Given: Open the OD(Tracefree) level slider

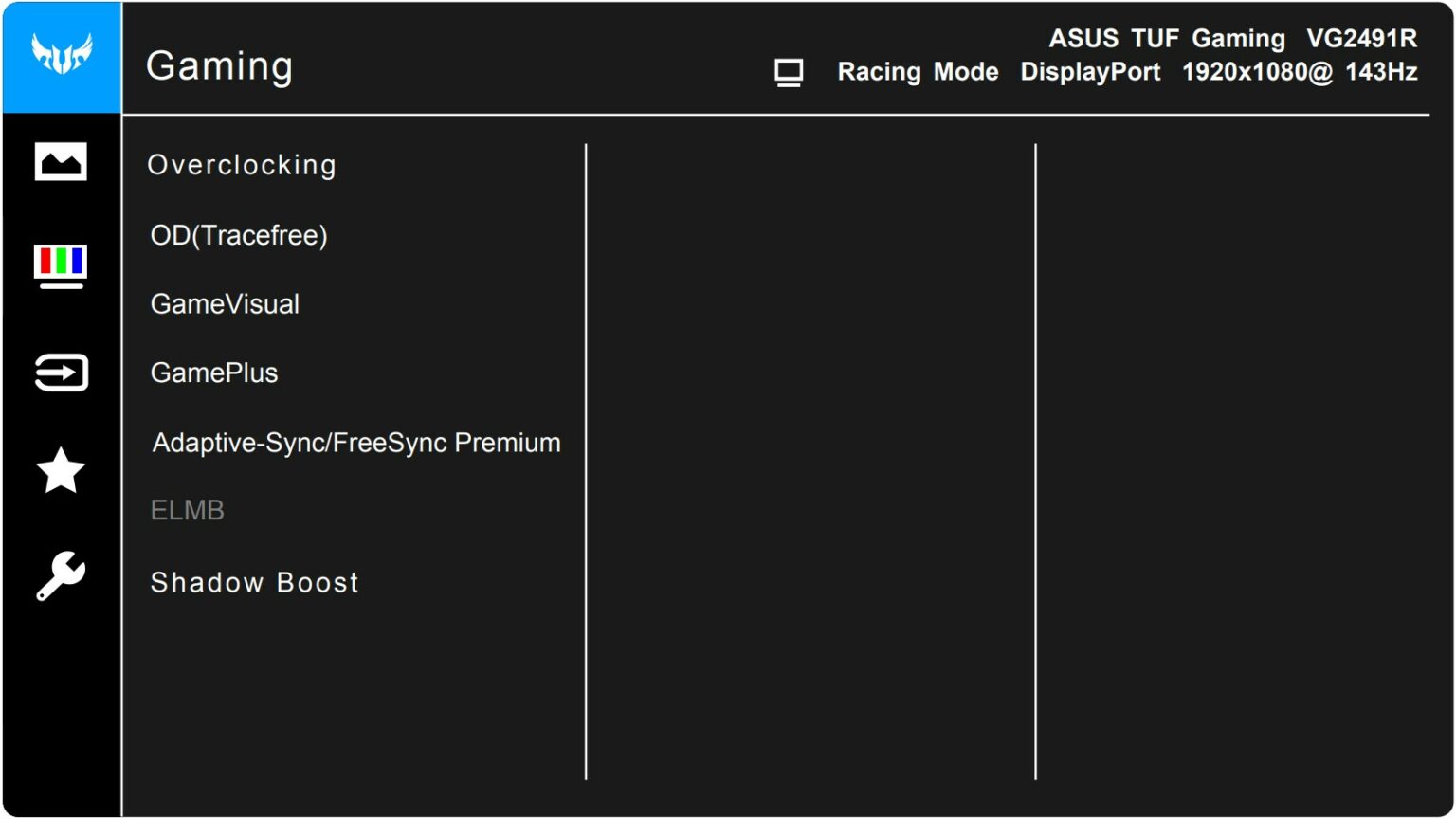Looking at the screenshot, I should pos(240,234).
